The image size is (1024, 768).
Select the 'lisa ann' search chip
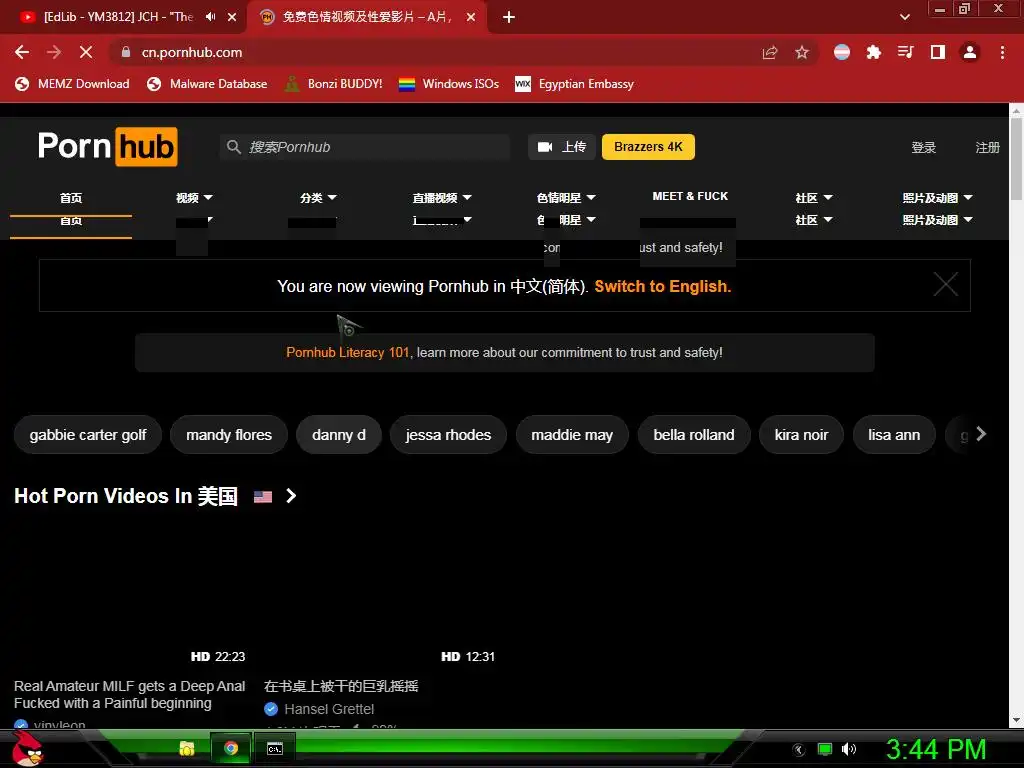tap(894, 435)
